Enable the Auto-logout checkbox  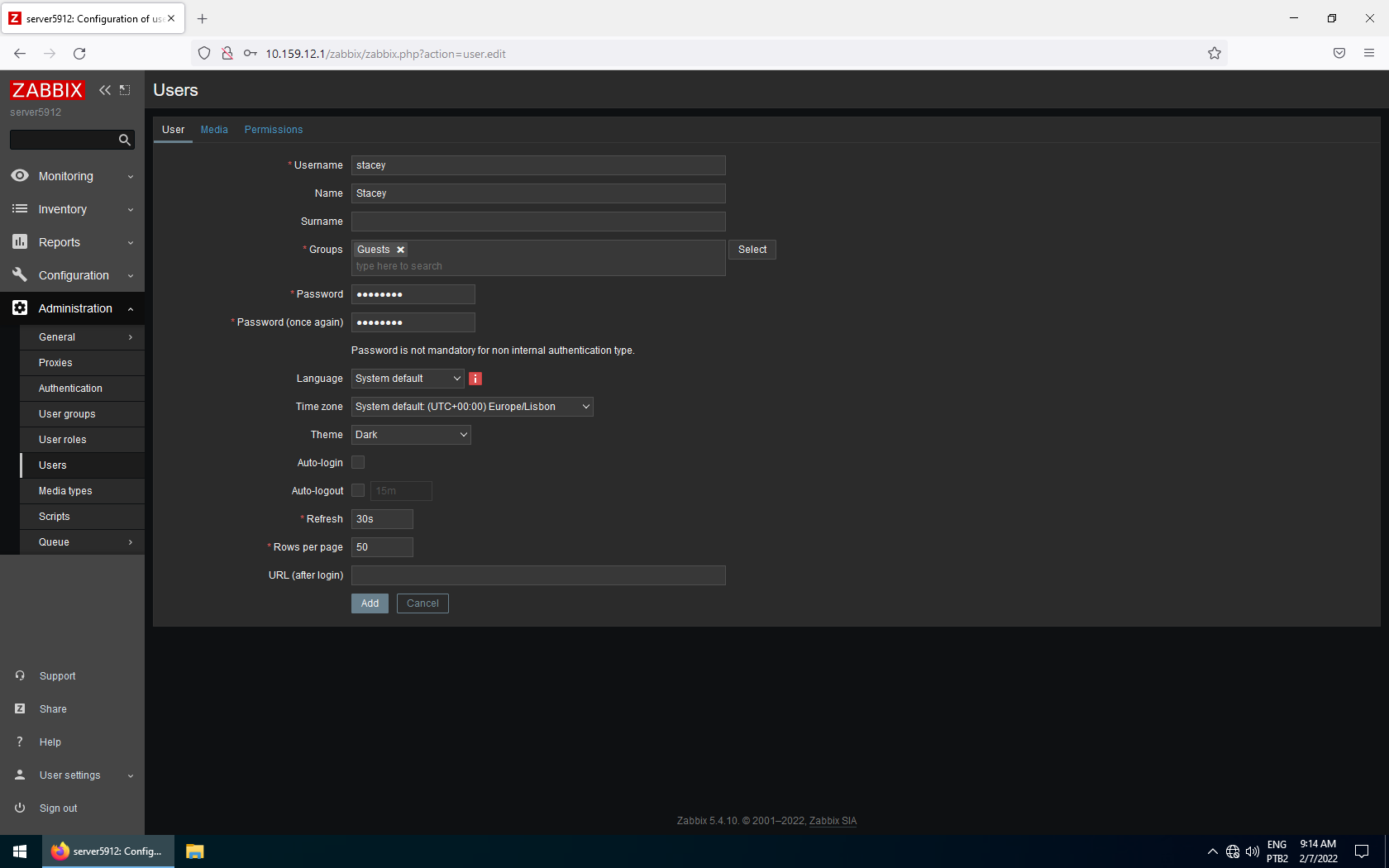(358, 491)
